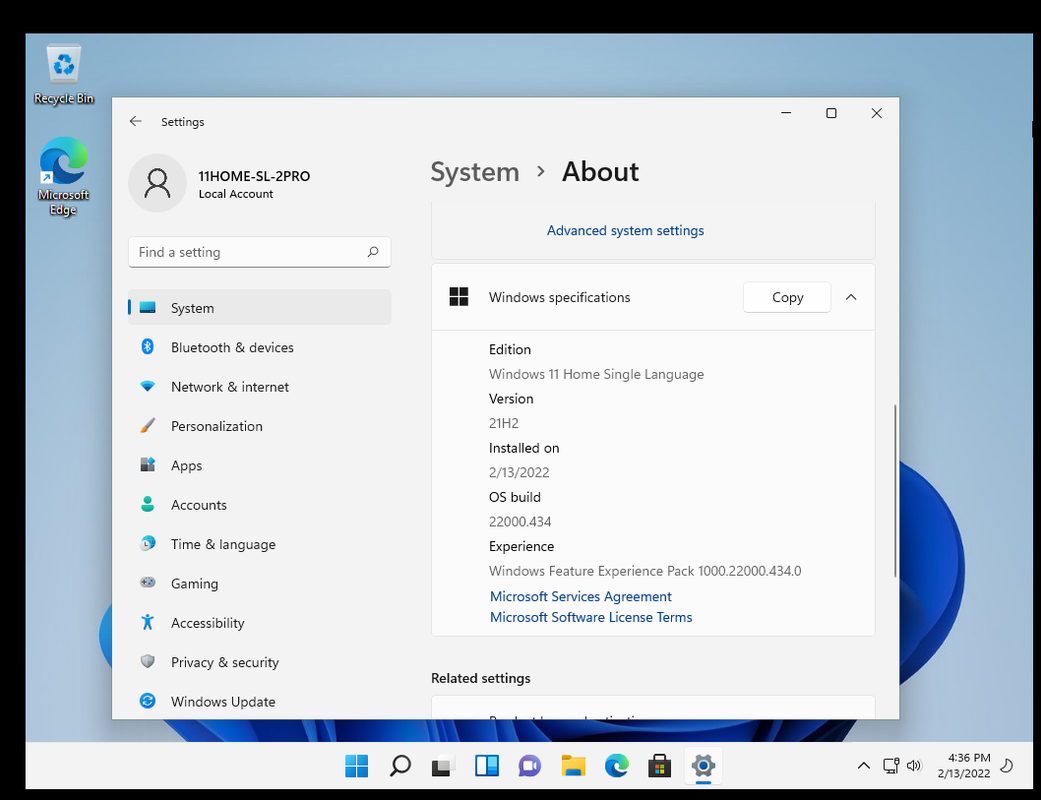The image size is (1041, 800).
Task: Click the Bluetooth icon in sidebar
Action: (x=147, y=347)
